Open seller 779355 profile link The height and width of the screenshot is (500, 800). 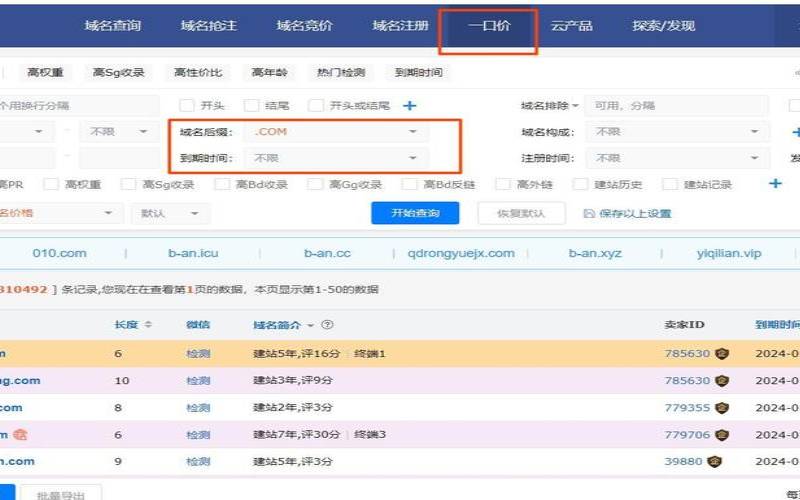point(687,408)
